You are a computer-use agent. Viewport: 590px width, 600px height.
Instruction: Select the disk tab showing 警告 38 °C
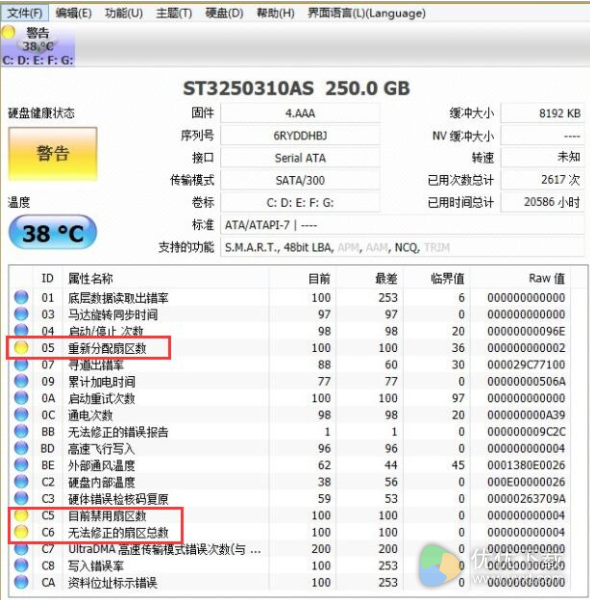(x=38, y=46)
